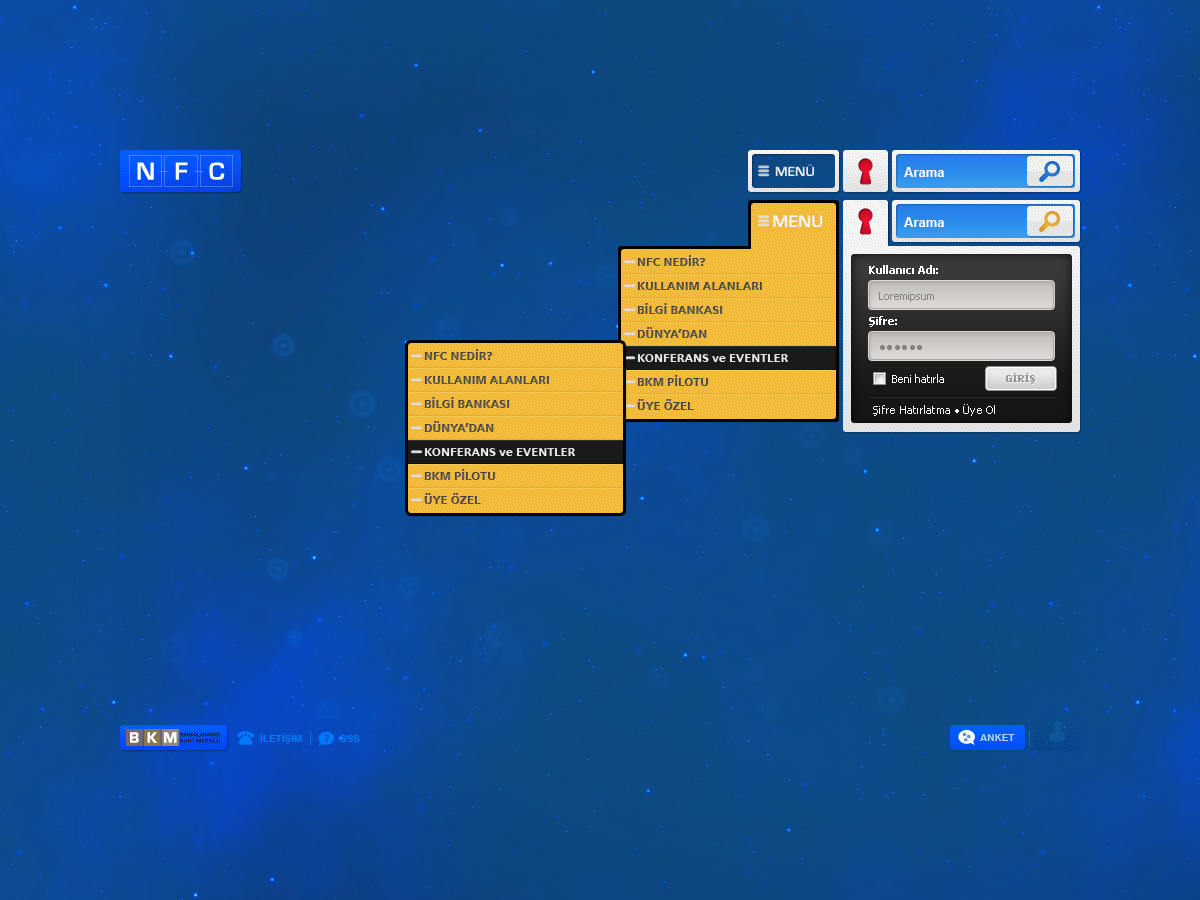The height and width of the screenshot is (900, 1200).
Task: Open the ANKET survey button
Action: pos(987,737)
